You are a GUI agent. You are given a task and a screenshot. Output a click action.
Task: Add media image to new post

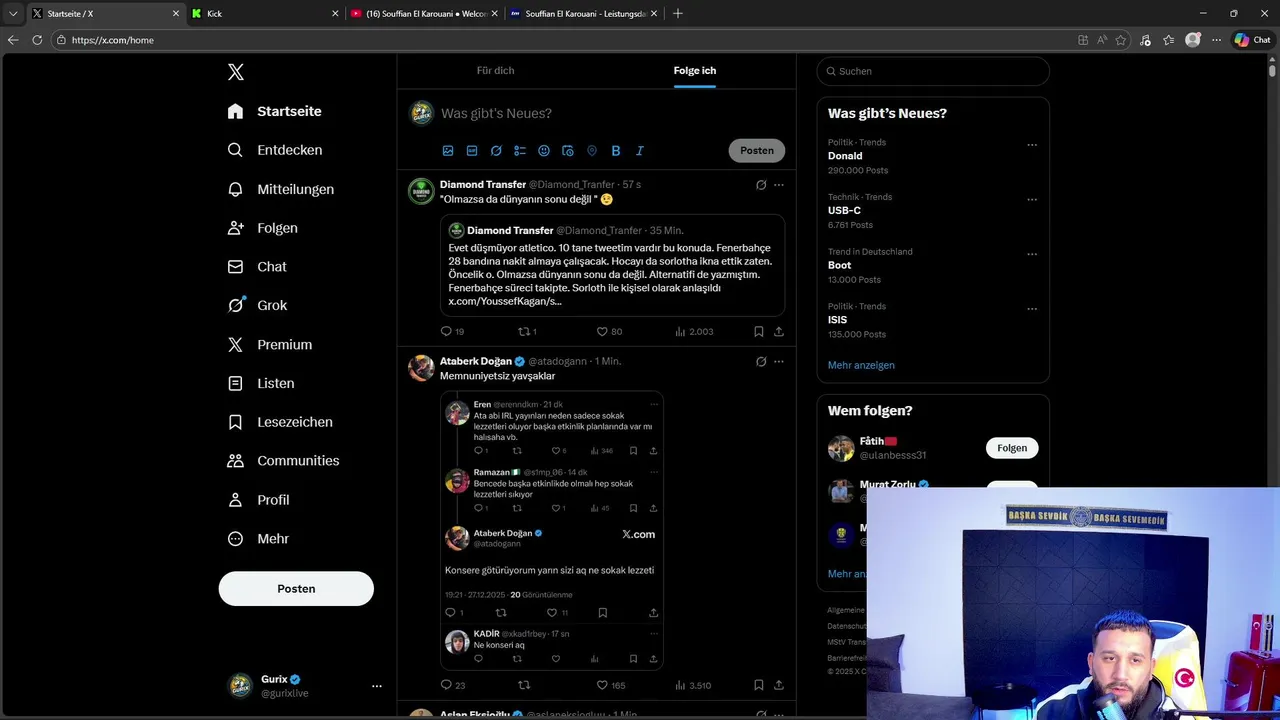point(448,151)
